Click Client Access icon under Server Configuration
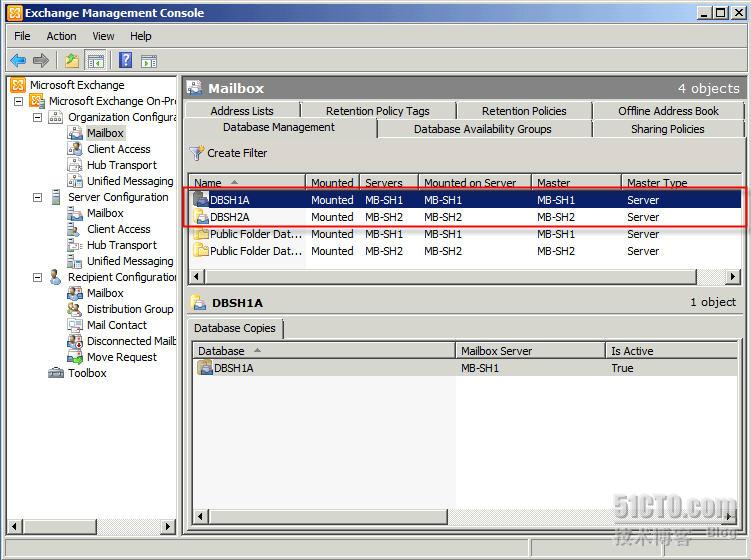 75,229
